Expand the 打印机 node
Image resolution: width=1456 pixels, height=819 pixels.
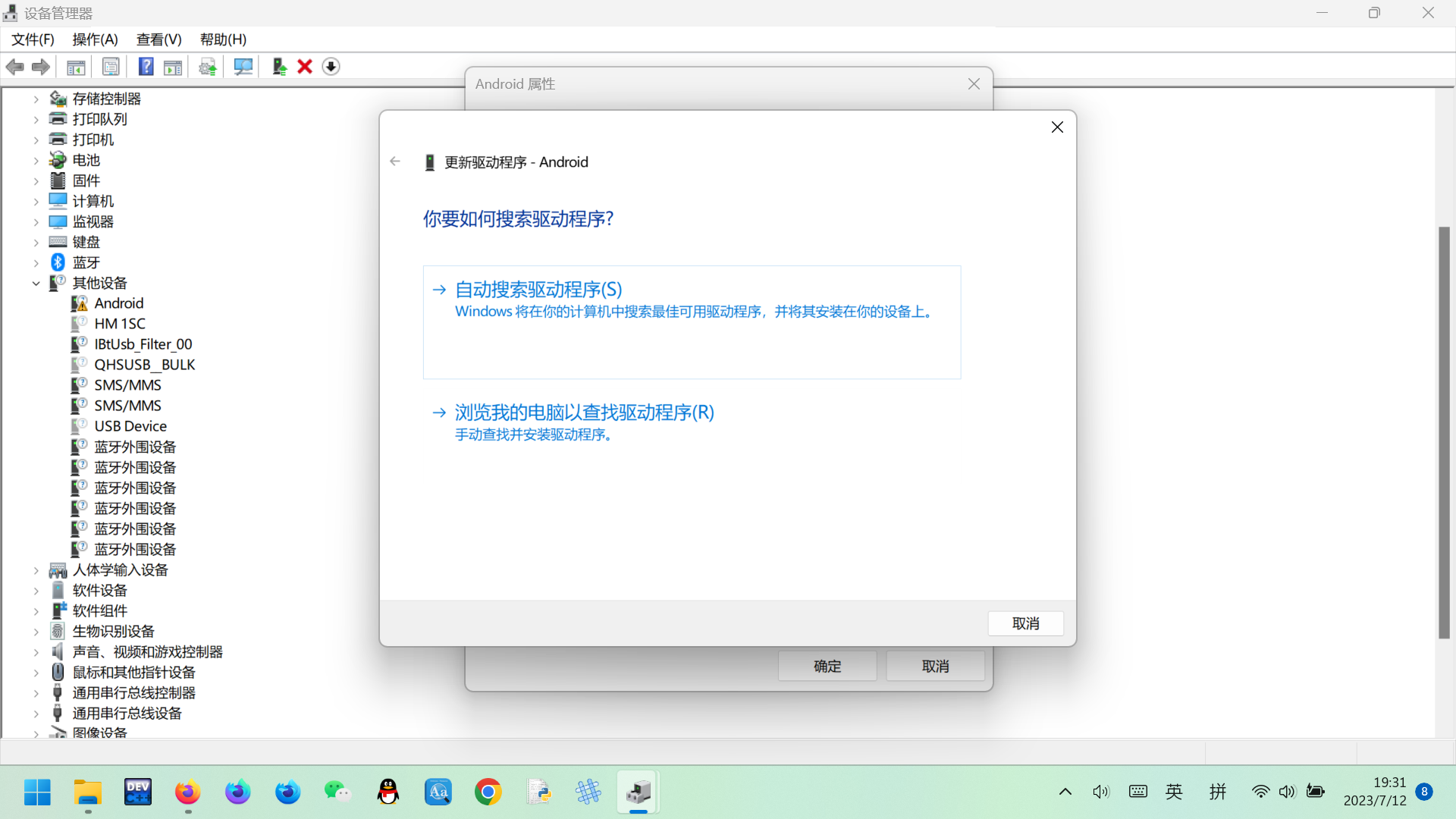(x=36, y=140)
